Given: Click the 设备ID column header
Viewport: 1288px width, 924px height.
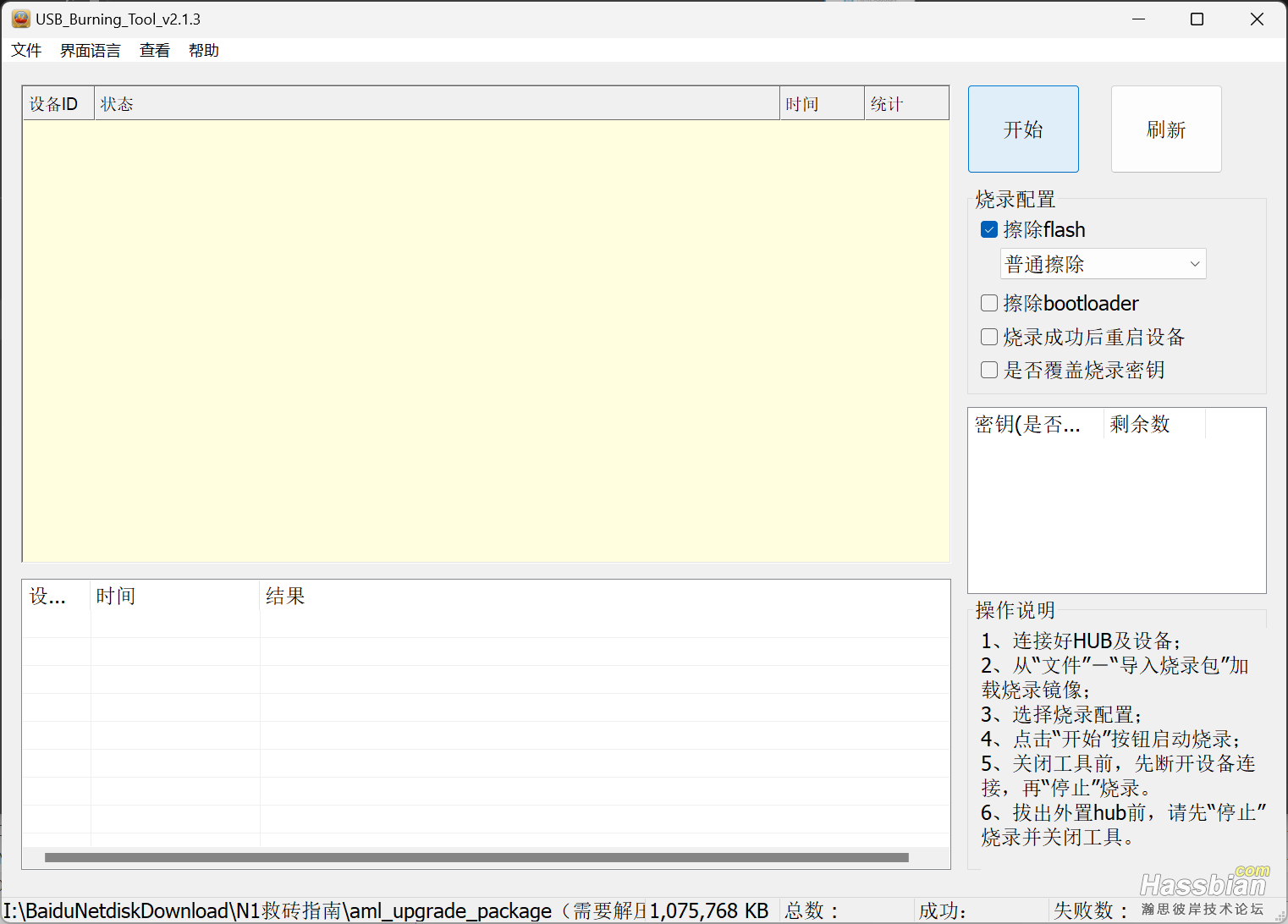Looking at the screenshot, I should pos(58,103).
